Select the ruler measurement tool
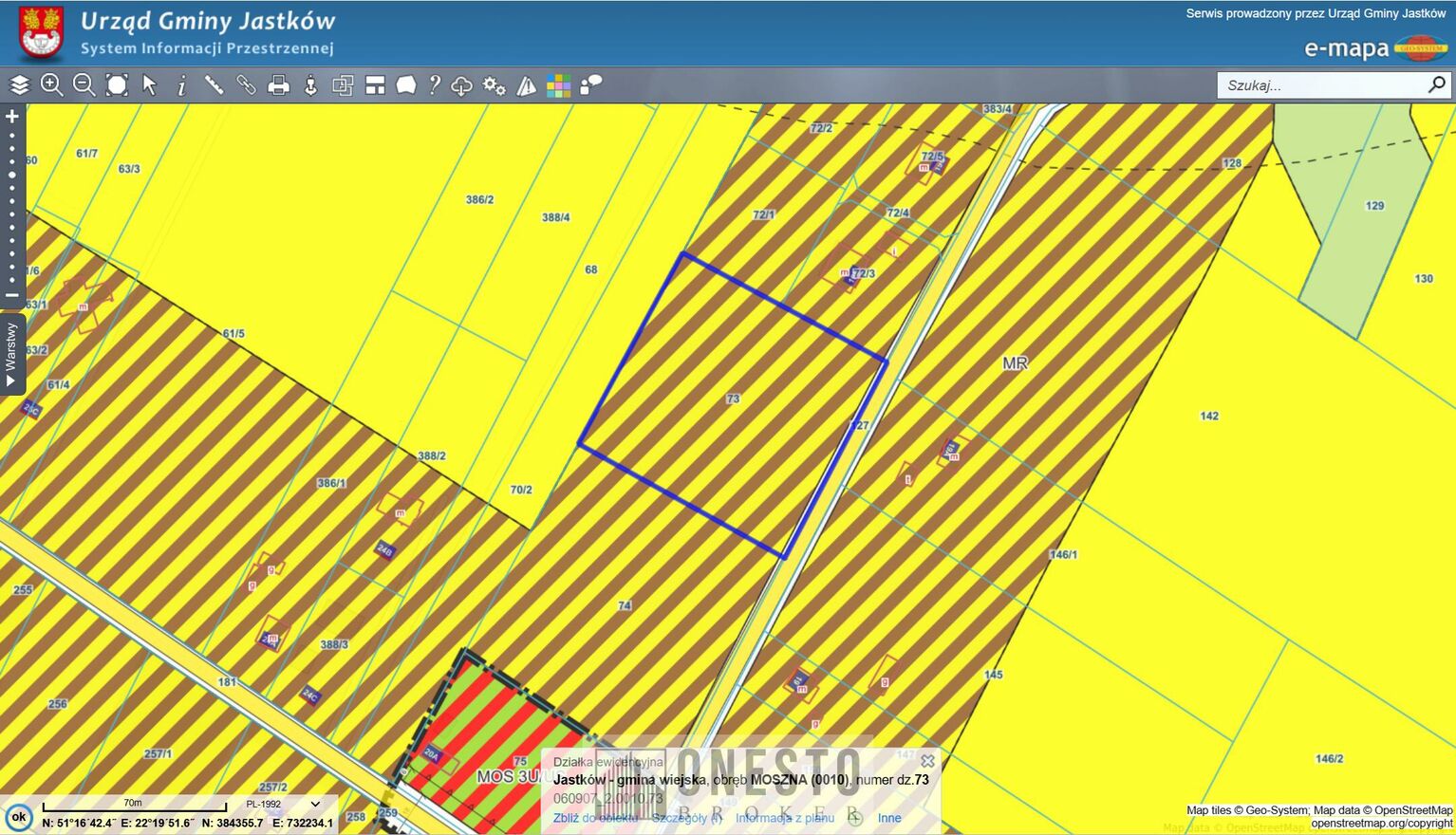Image resolution: width=1456 pixels, height=835 pixels. [x=214, y=85]
